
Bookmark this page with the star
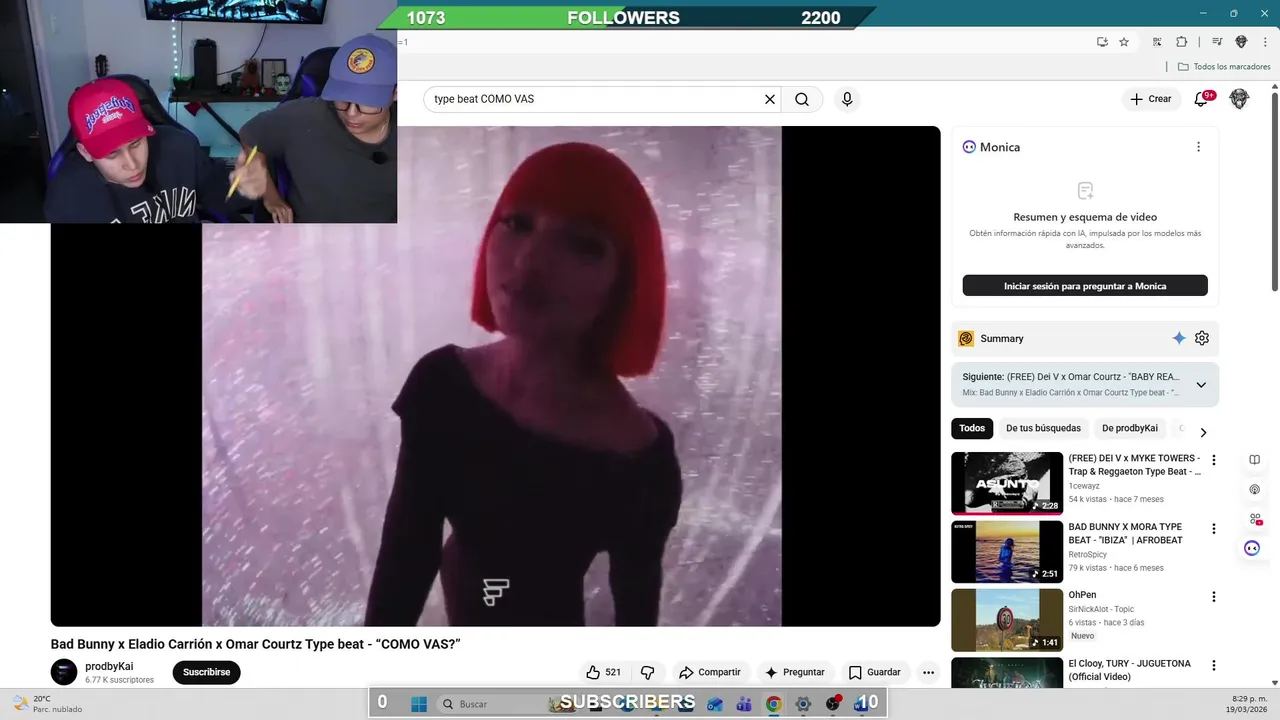click(x=1124, y=42)
